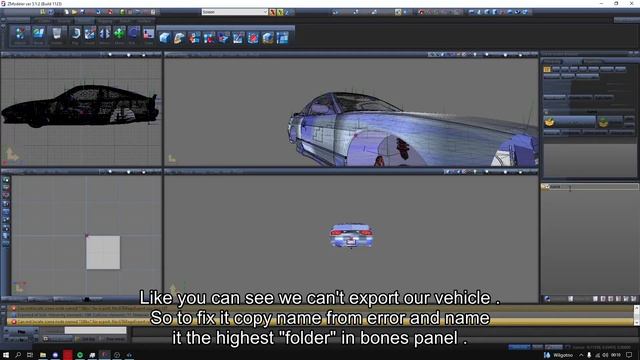This screenshot has height=360, width=640.
Task: Open the Screen coordinate system dropdown
Action: pos(235,12)
